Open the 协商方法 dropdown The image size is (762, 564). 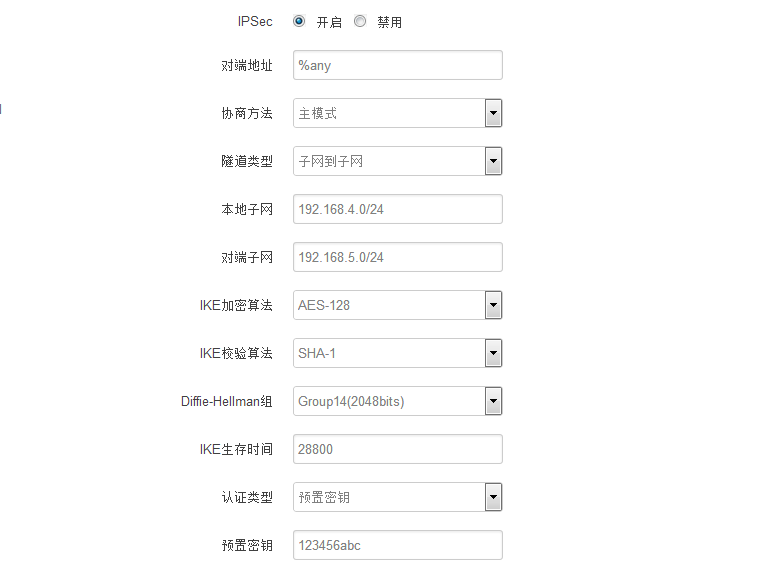(x=493, y=113)
